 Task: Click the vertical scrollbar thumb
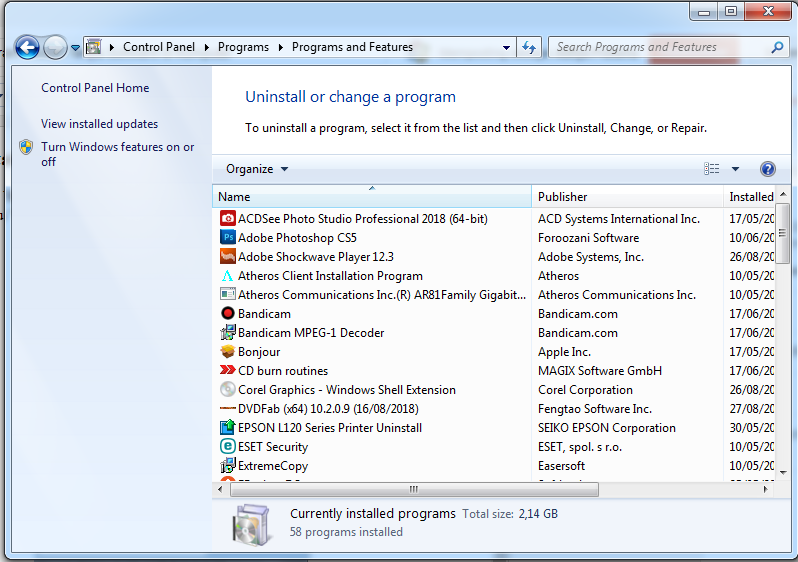tap(783, 234)
